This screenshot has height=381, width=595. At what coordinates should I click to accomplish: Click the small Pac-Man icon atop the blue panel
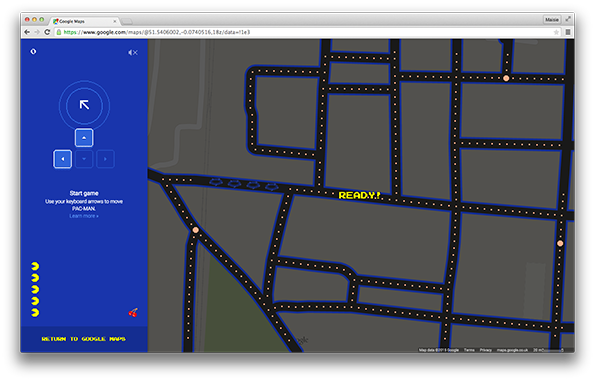coord(33,51)
